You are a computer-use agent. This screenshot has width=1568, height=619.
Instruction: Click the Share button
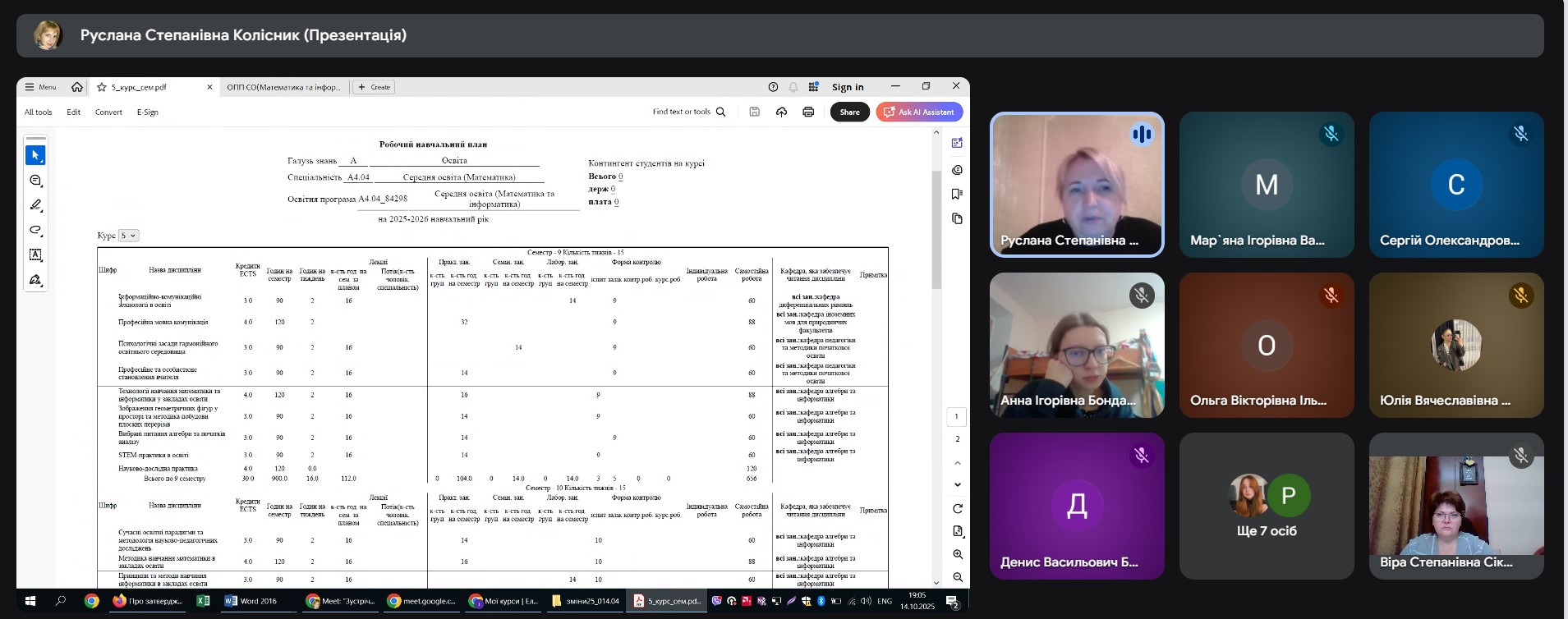(x=850, y=112)
